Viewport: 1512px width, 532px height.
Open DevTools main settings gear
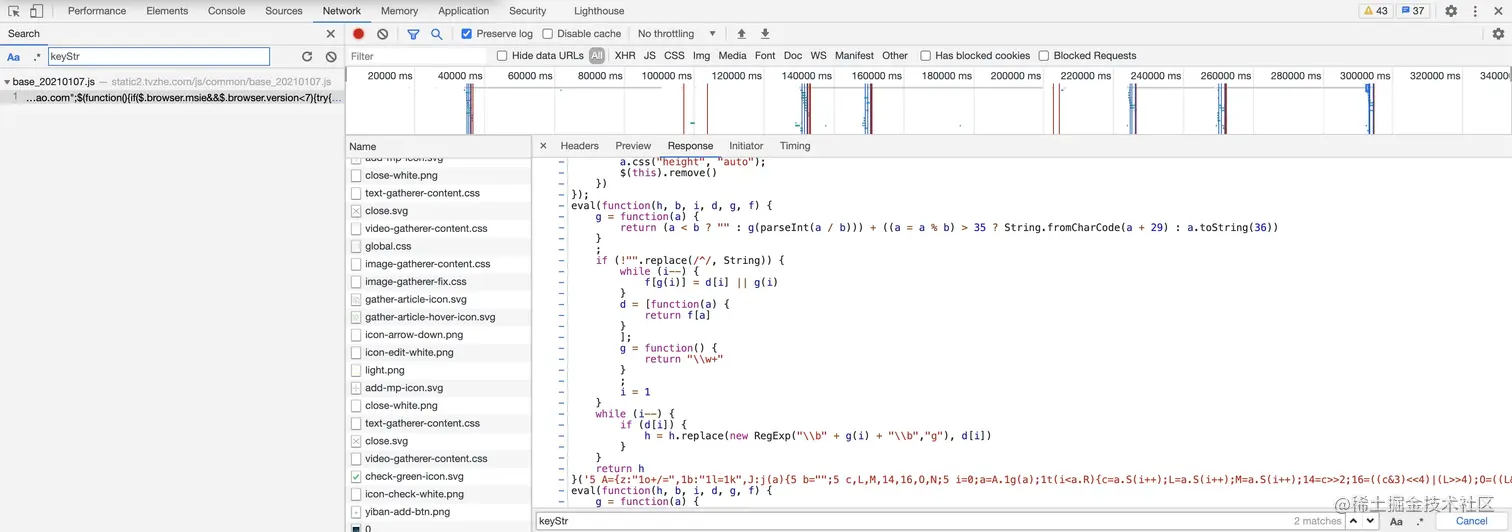pos(1451,11)
